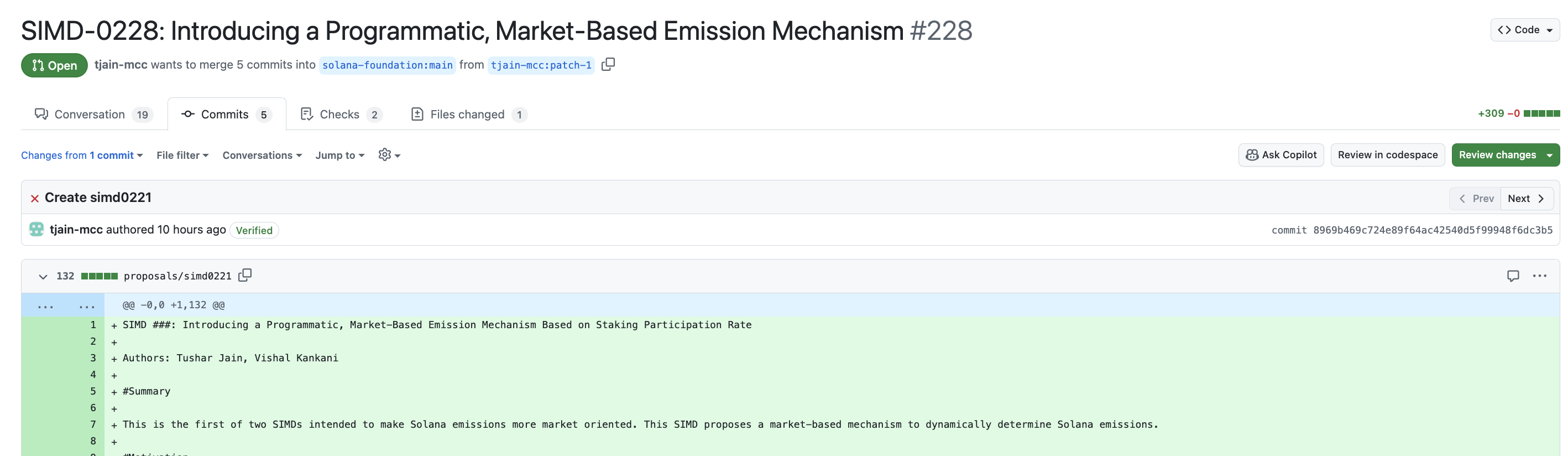The image size is (1568, 456).
Task: Copy file path proposals/simd0221 icon
Action: point(245,276)
